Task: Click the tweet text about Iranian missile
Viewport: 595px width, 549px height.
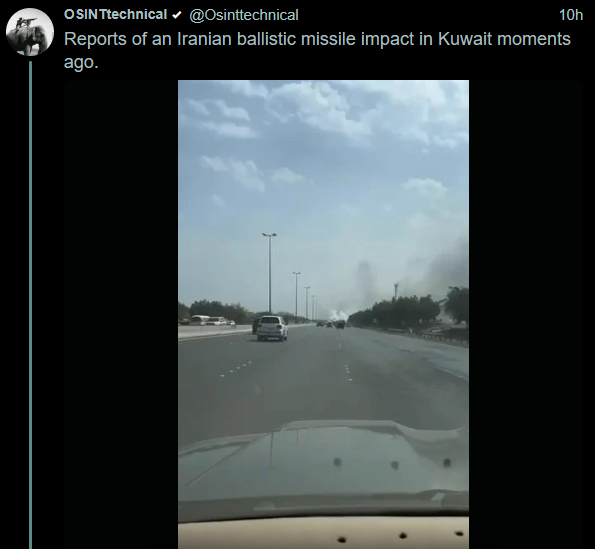Action: tap(317, 50)
